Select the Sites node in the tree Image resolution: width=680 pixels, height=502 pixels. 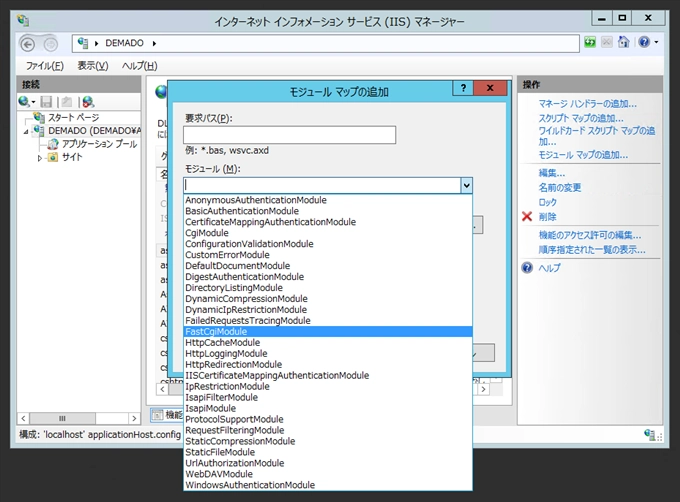72,157
